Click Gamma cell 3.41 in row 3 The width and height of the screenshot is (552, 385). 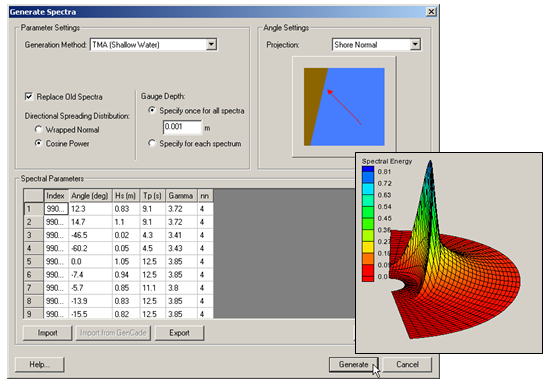click(181, 235)
